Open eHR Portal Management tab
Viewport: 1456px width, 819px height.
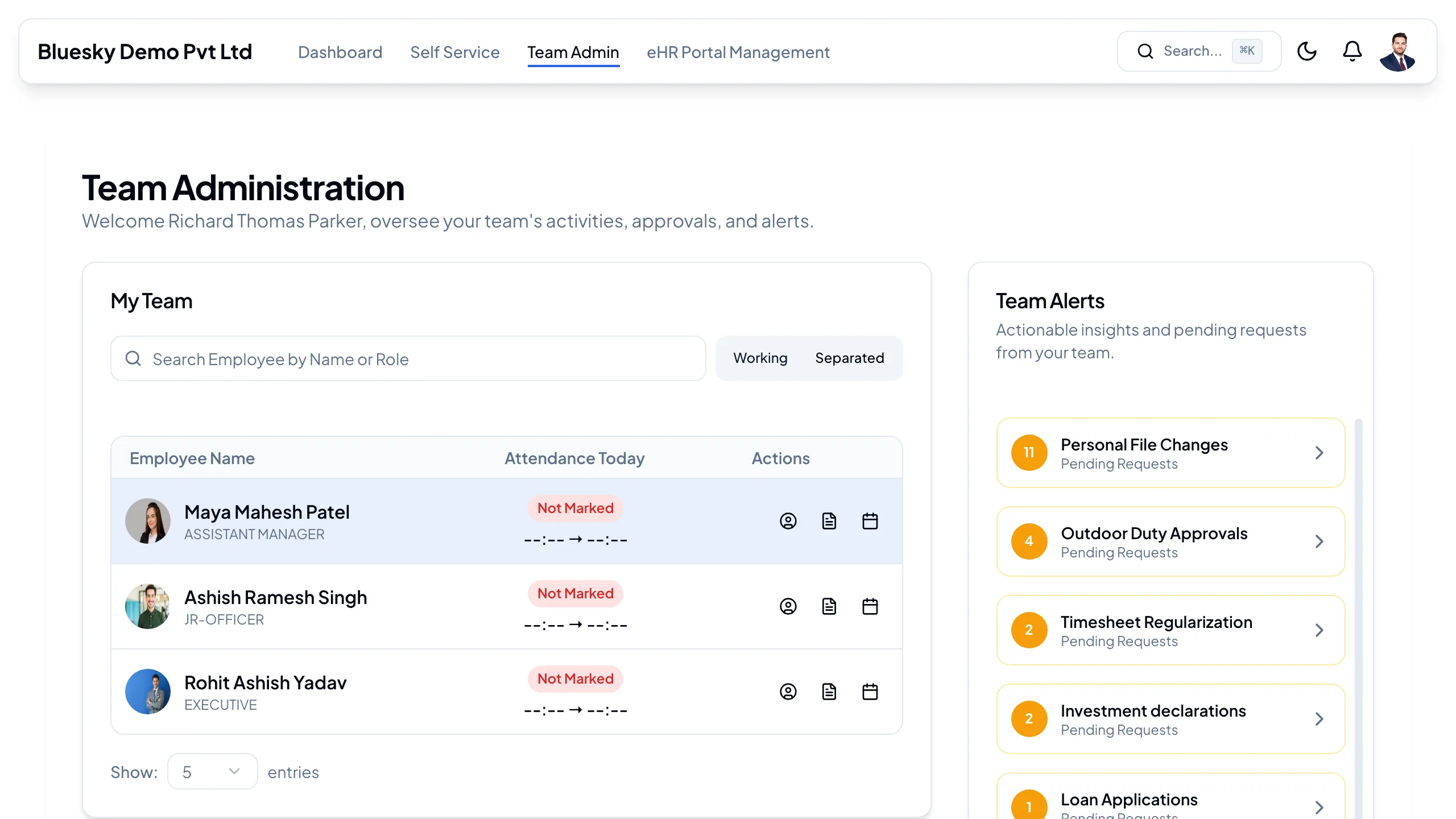point(738,52)
